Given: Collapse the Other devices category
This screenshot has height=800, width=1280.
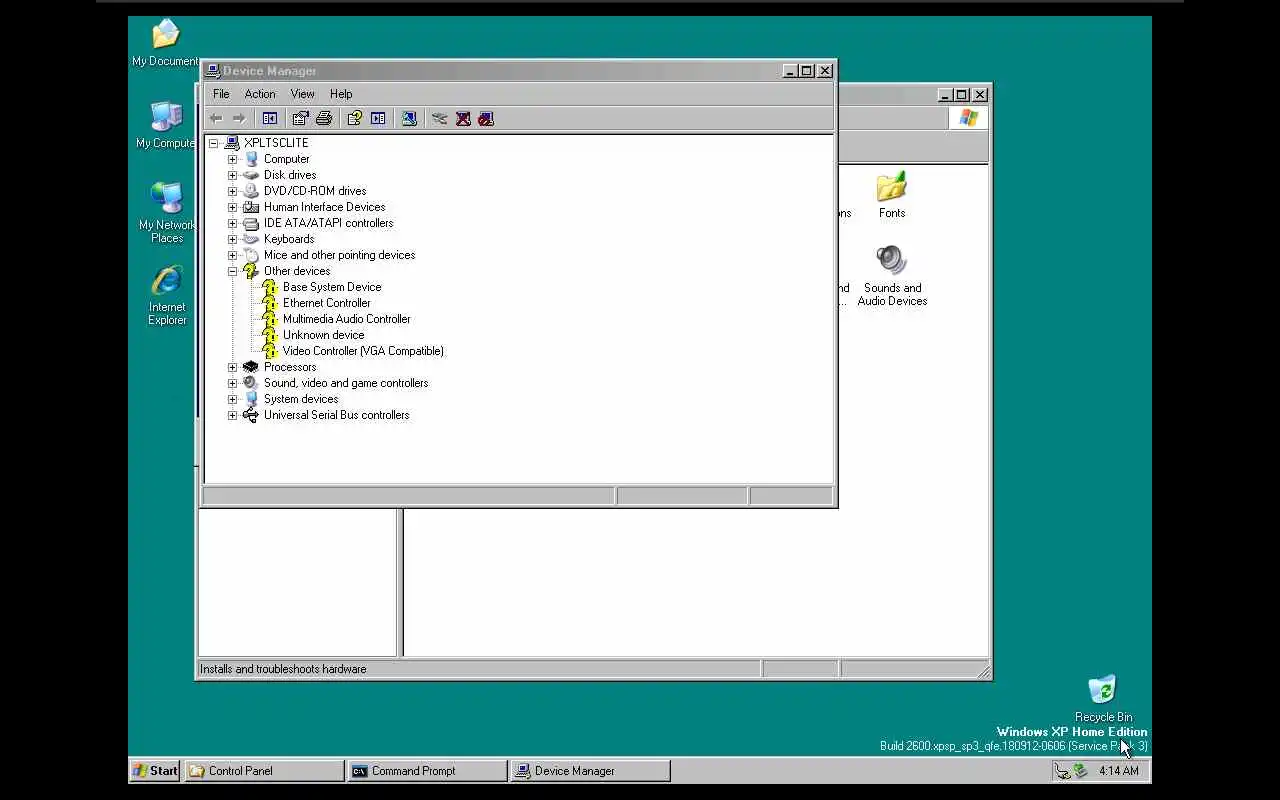Looking at the screenshot, I should (233, 271).
